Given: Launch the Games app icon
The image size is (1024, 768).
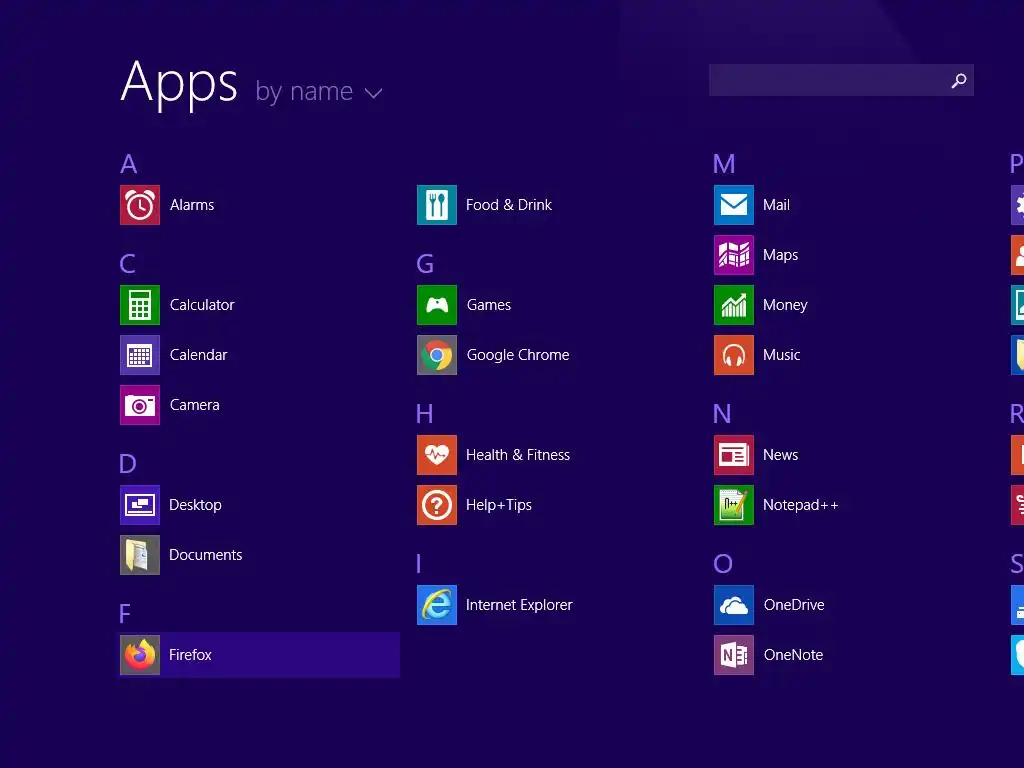Looking at the screenshot, I should [x=437, y=305].
